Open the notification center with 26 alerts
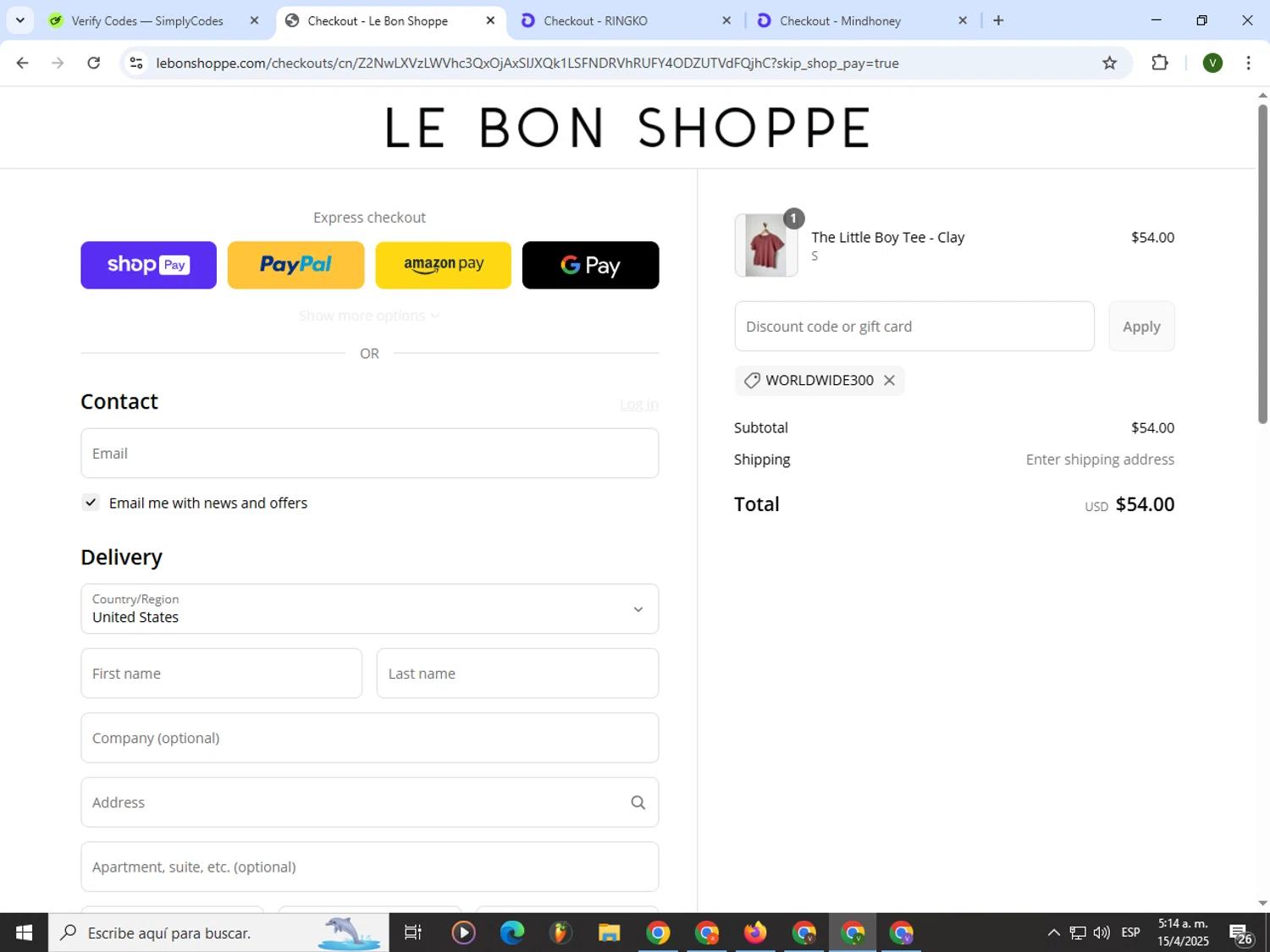The width and height of the screenshot is (1270, 952). click(x=1241, y=933)
